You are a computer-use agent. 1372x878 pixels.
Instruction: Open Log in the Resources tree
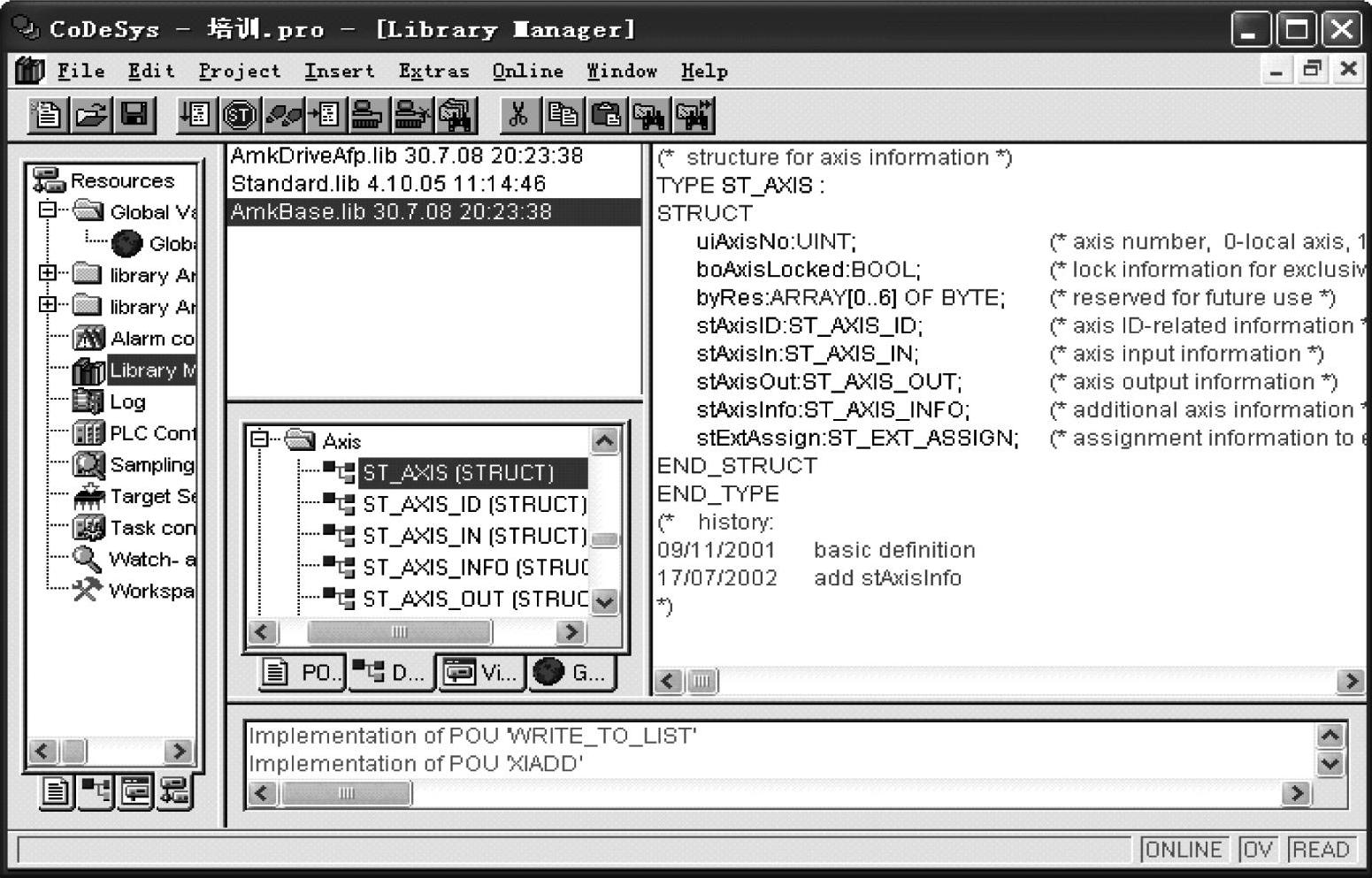(109, 402)
